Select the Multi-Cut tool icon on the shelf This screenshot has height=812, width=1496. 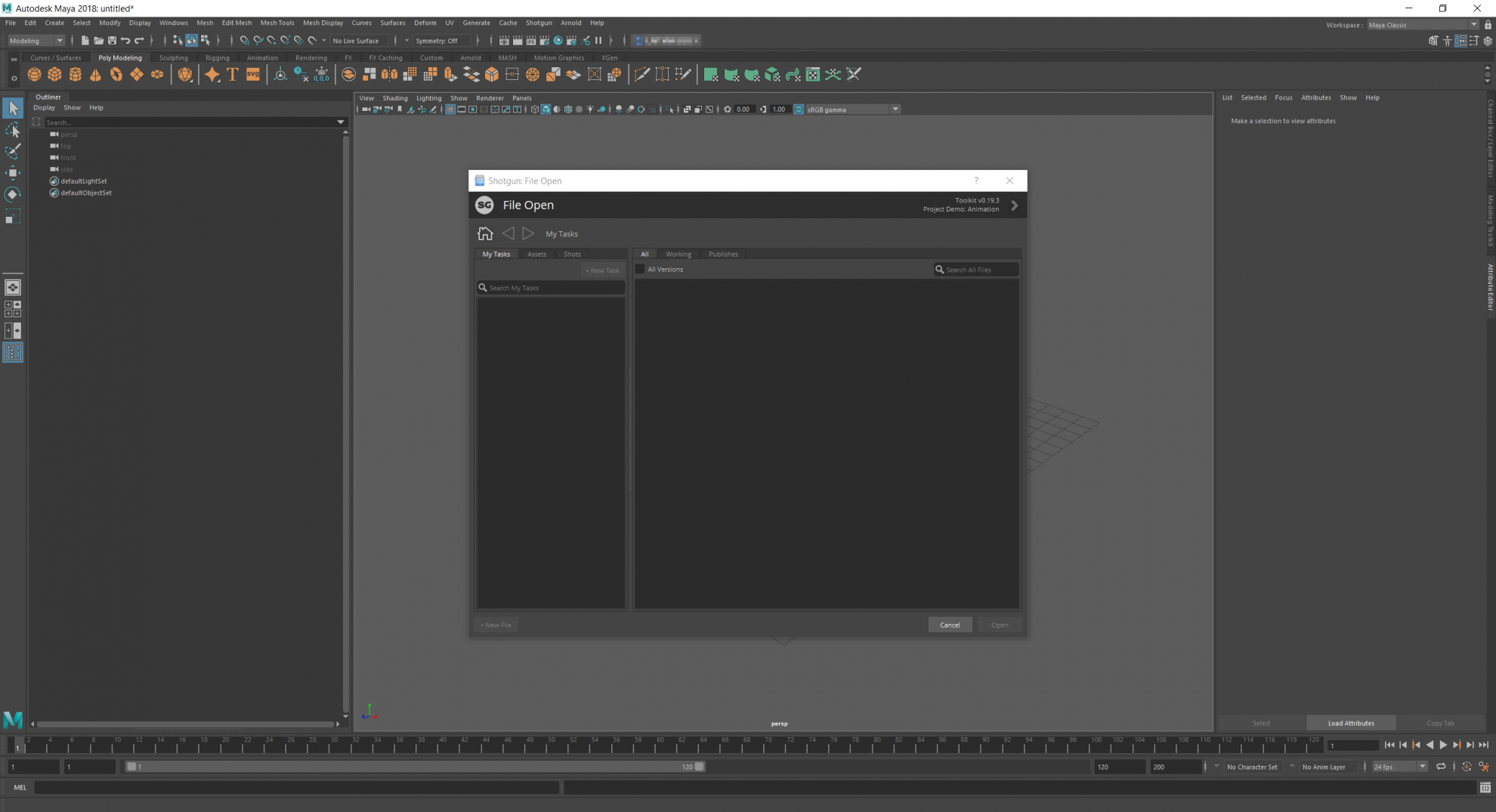pos(641,74)
